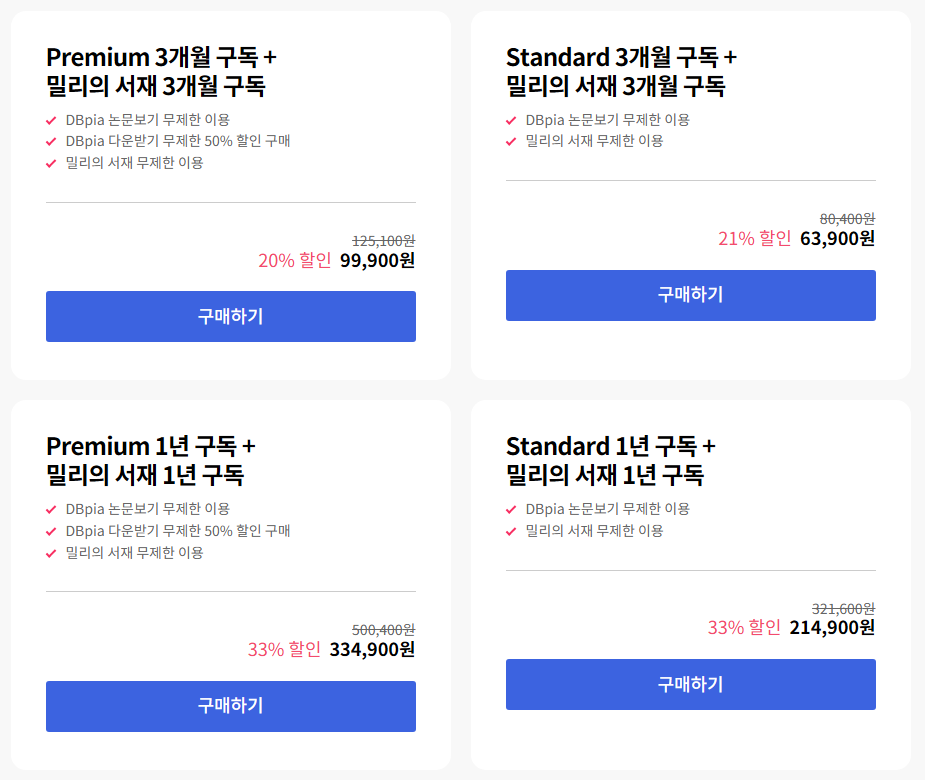The width and height of the screenshot is (925, 780).
Task: Click the 21% 할인 discount label
Action: [x=754, y=239]
